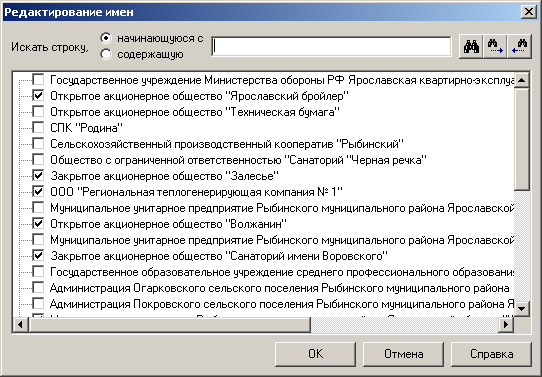Click the OK button
Viewport: 542px width, 377px height.
point(315,354)
